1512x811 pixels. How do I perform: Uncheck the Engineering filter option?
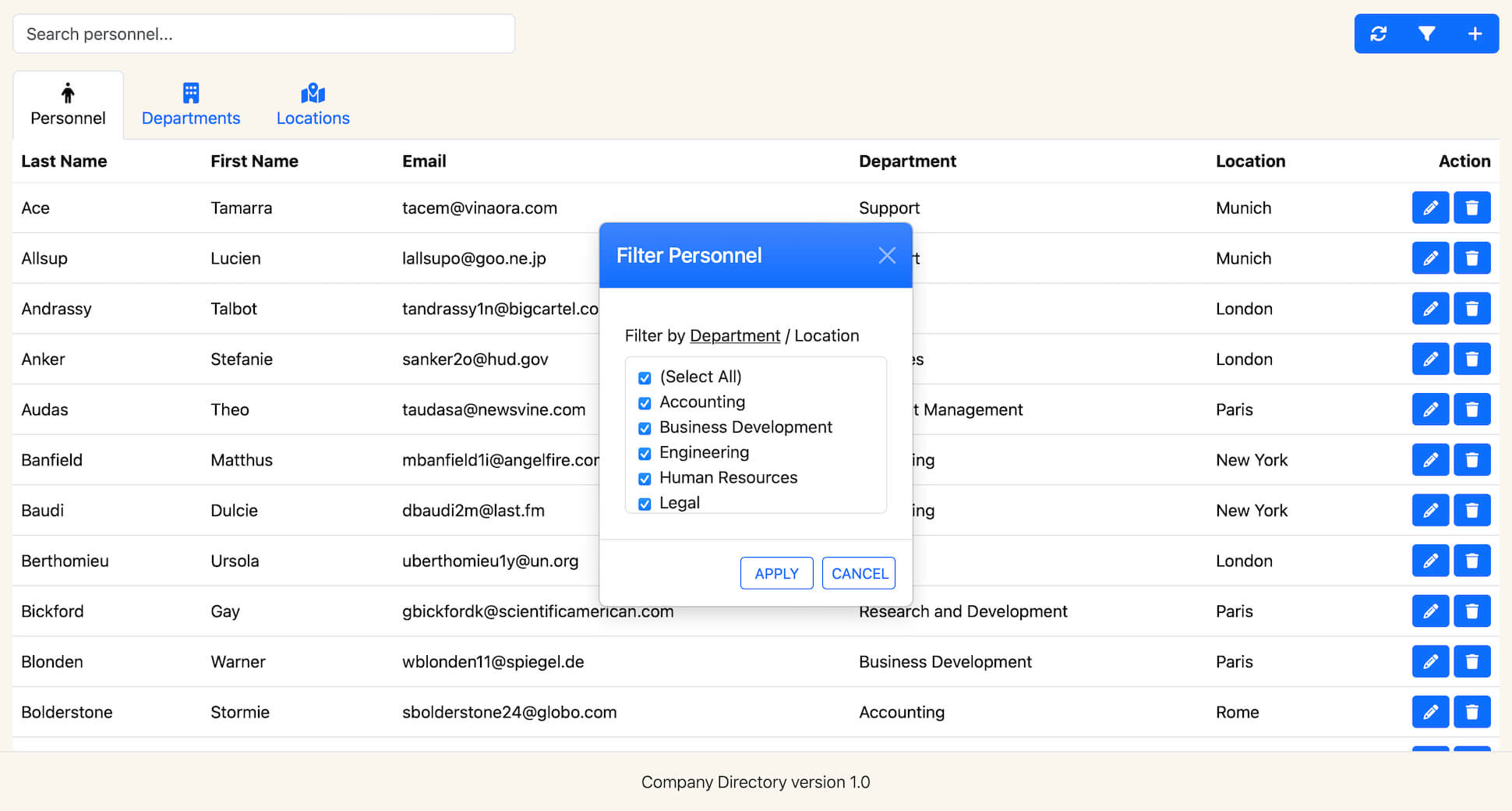coord(645,454)
